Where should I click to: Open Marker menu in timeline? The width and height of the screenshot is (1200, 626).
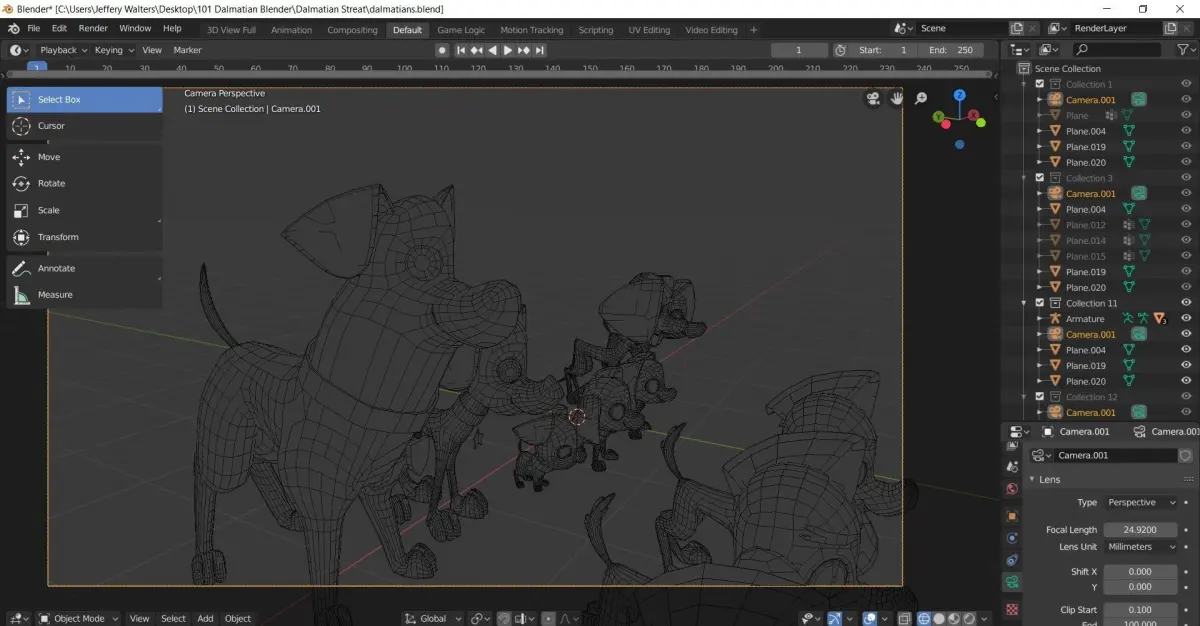pyautogui.click(x=187, y=50)
